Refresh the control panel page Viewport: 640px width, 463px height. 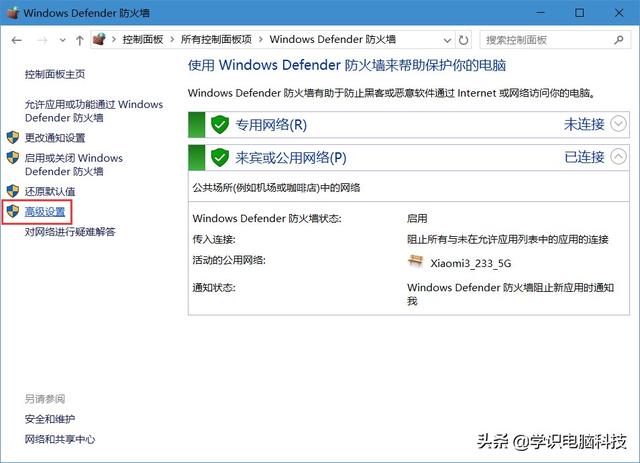pyautogui.click(x=463, y=40)
